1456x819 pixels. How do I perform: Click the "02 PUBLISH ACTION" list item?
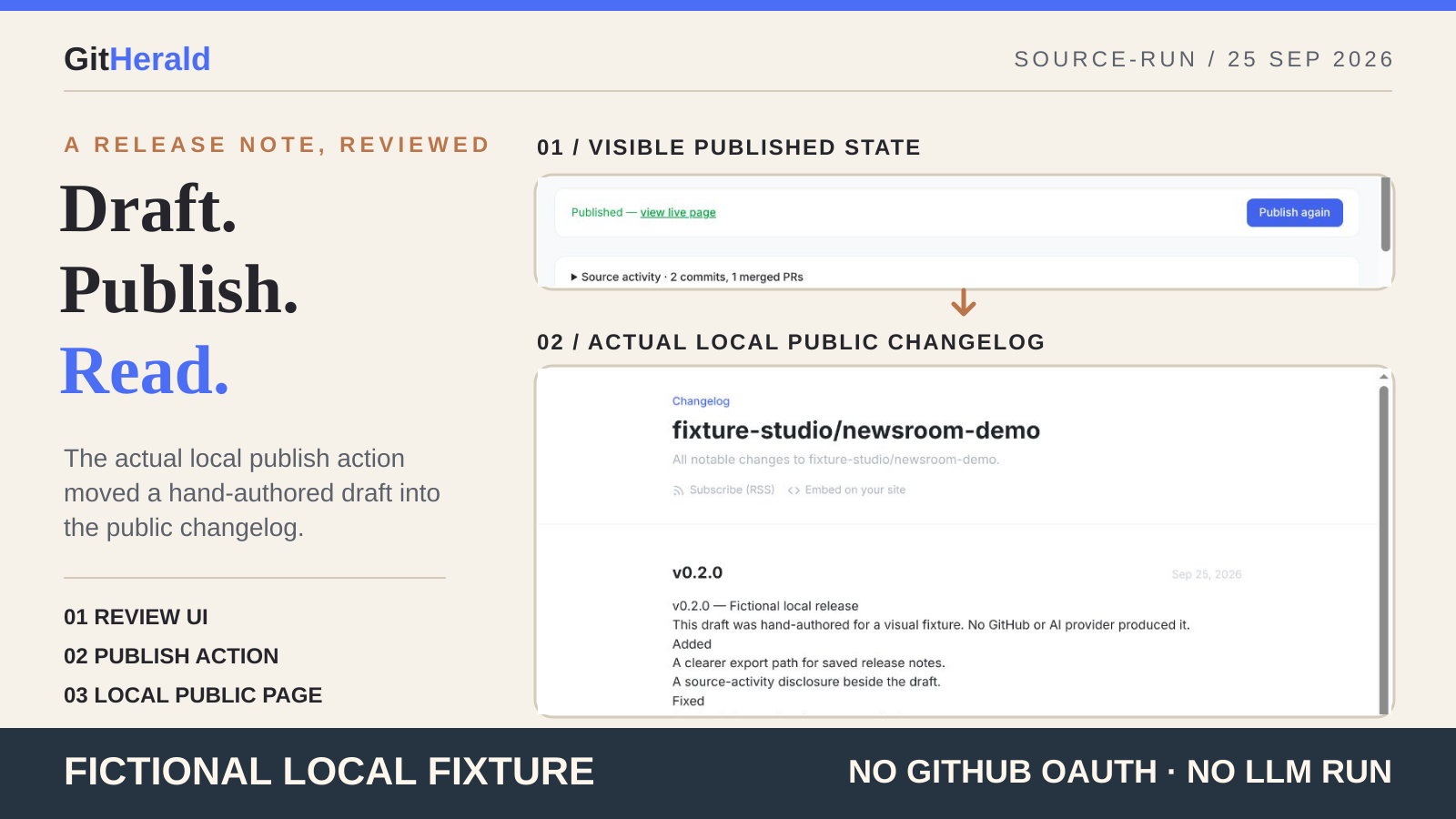171,656
